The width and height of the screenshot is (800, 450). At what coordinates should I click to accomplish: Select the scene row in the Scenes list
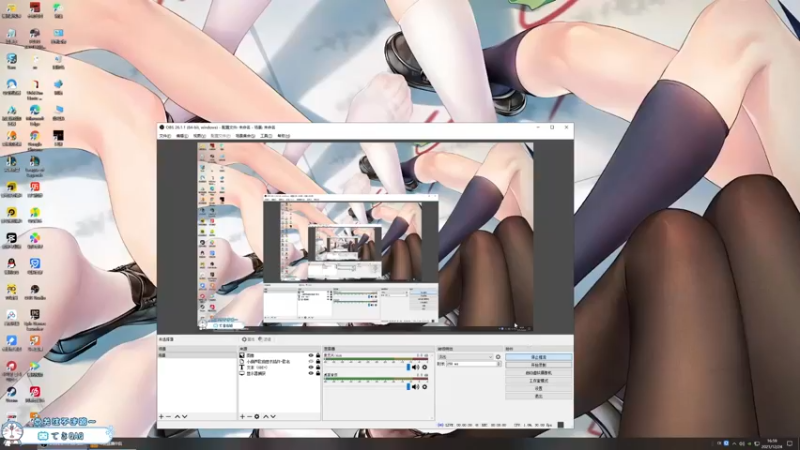(x=197, y=355)
